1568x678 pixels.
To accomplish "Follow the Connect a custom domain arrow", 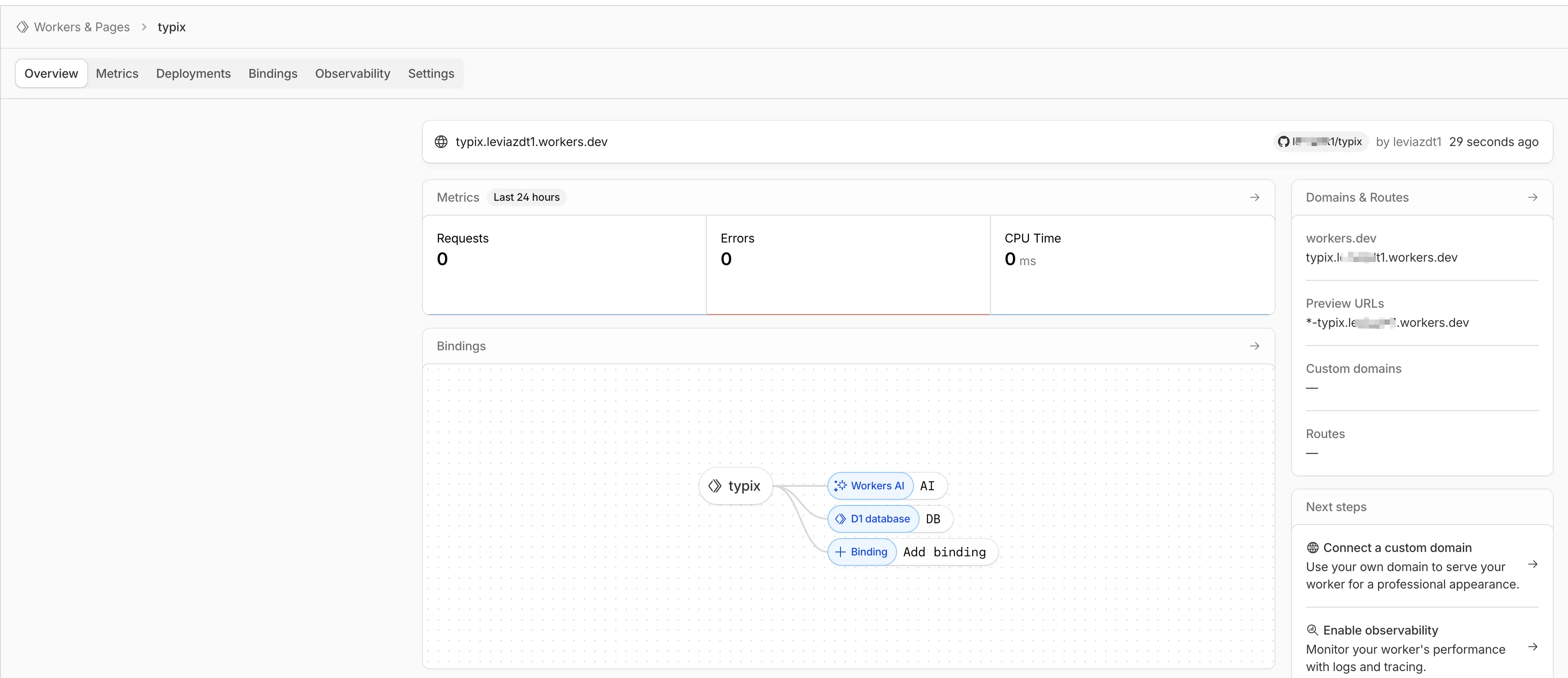I will (1533, 565).
